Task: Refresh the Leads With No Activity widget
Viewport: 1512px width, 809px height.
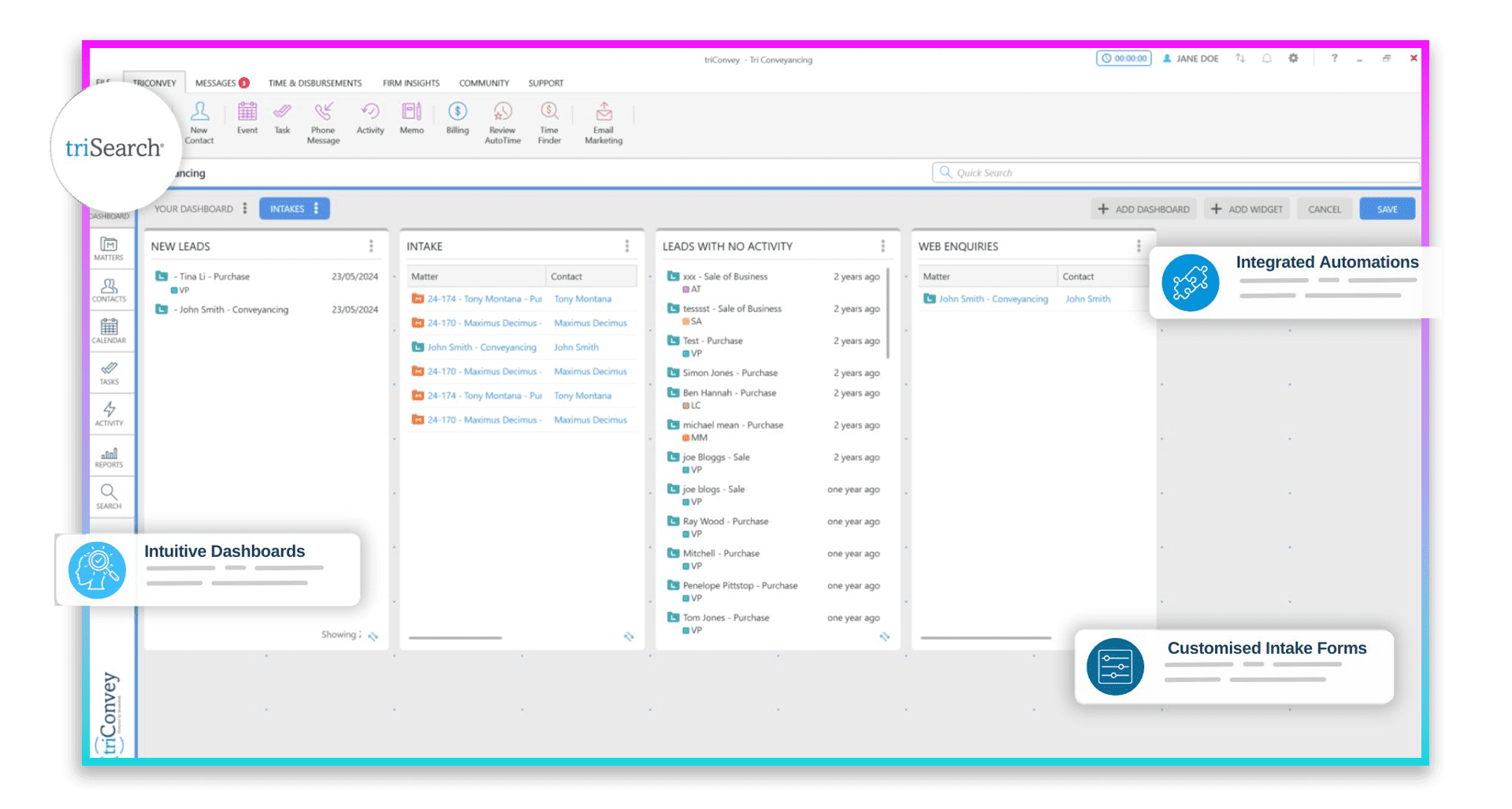Action: point(885,636)
